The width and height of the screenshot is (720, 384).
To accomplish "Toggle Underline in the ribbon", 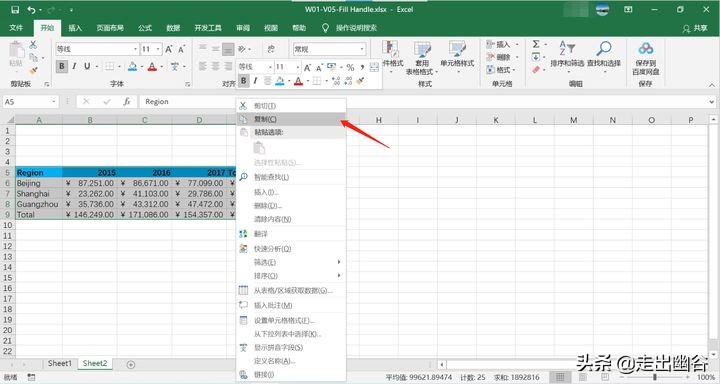I will click(87, 67).
